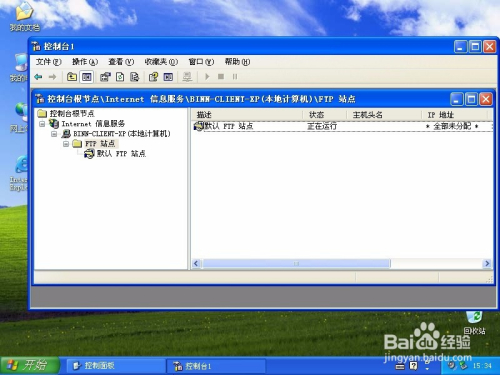Click the 描述 column header
Viewport: 500px width, 375px height.
coord(247,115)
